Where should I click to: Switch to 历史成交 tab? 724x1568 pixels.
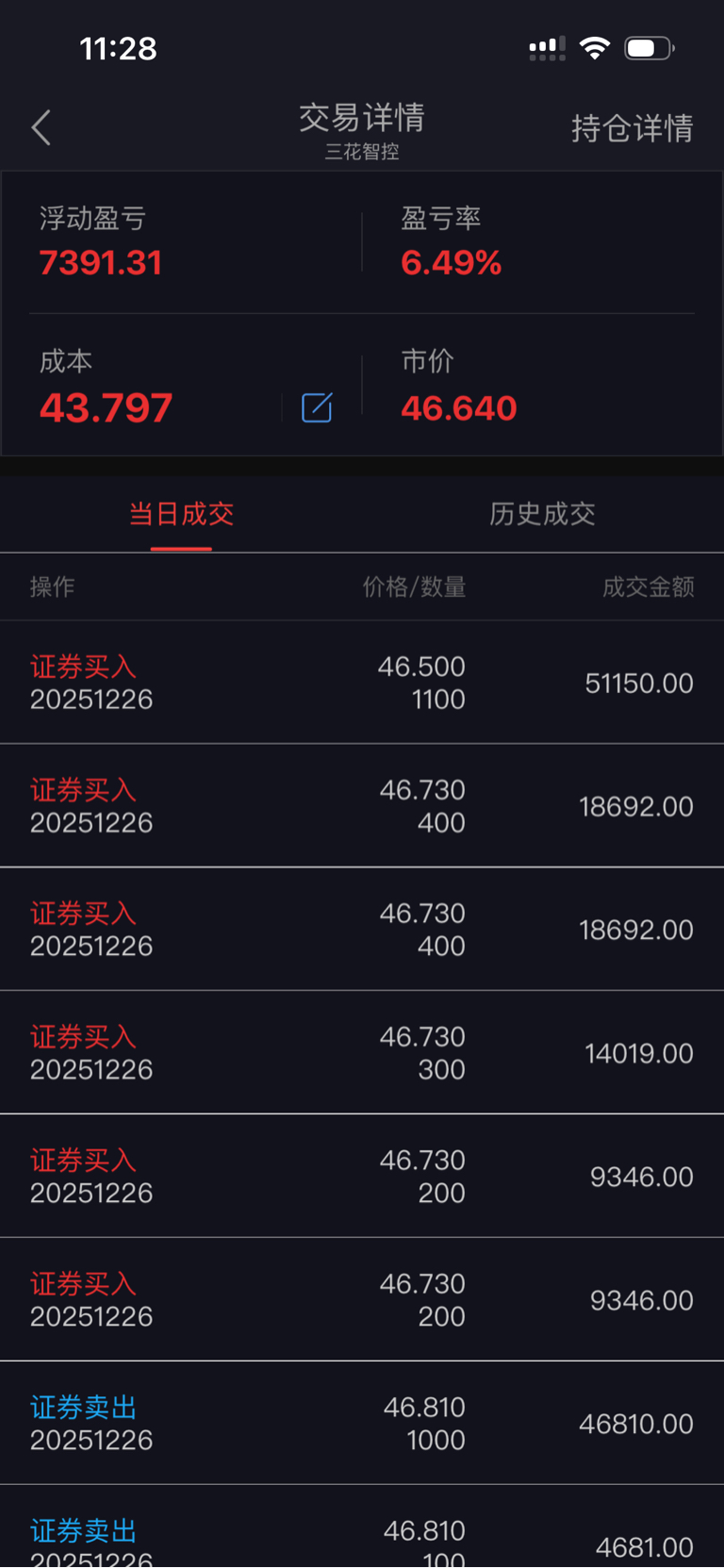542,514
